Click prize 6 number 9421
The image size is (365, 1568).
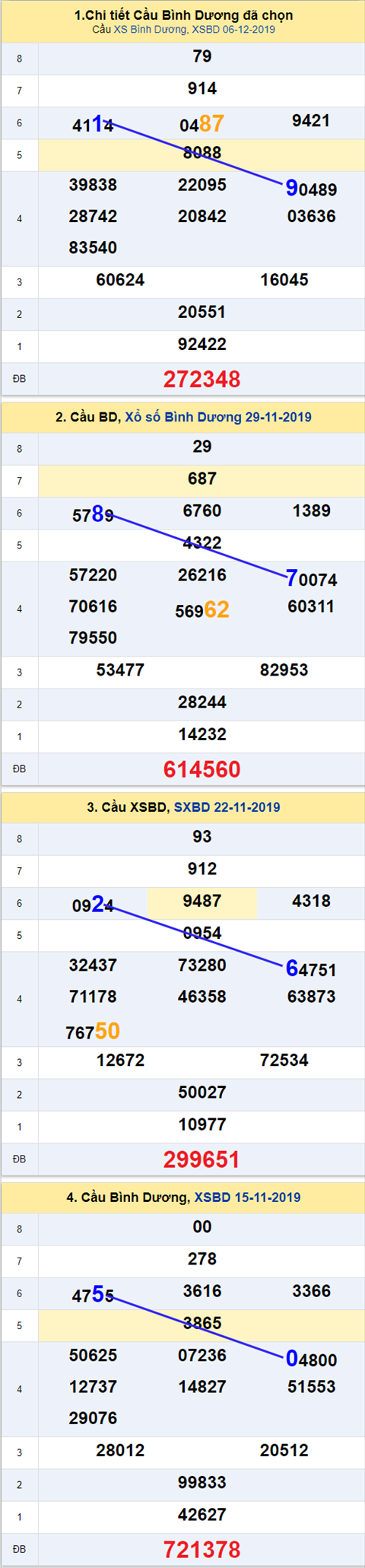click(x=311, y=120)
